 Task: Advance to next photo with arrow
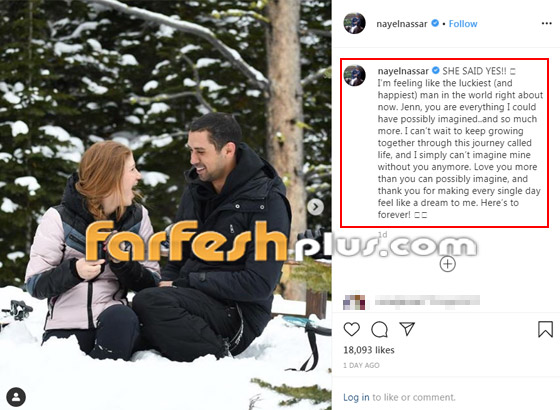pos(315,207)
